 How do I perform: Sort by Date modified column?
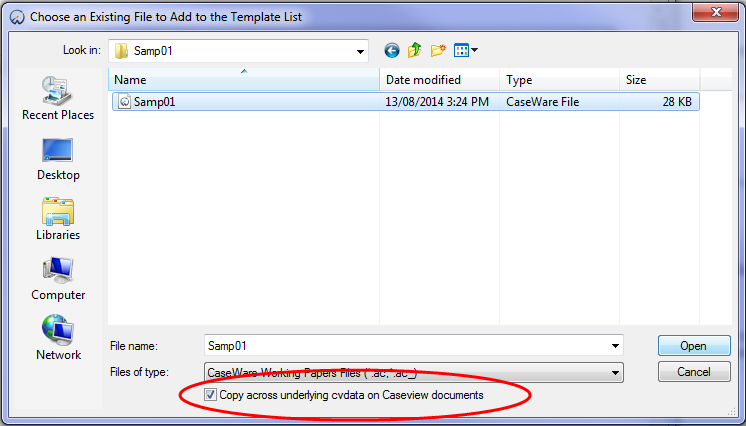440,80
